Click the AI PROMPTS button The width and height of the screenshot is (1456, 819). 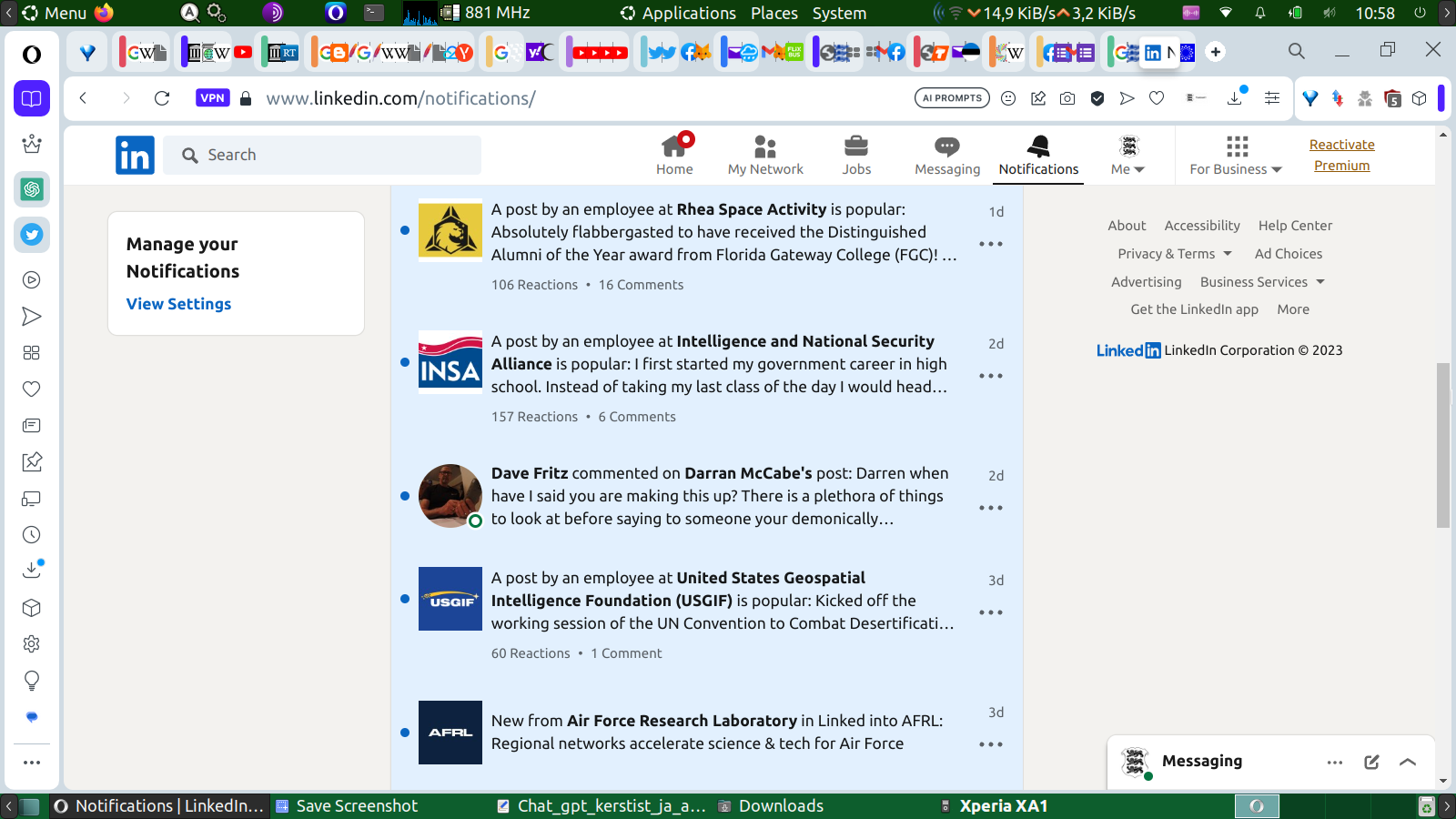[952, 98]
